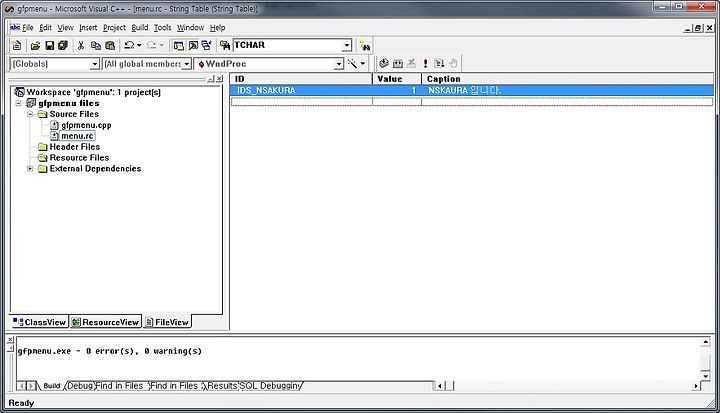Click the Search help icon
Viewport: 720px width, 413px height.
[365, 45]
